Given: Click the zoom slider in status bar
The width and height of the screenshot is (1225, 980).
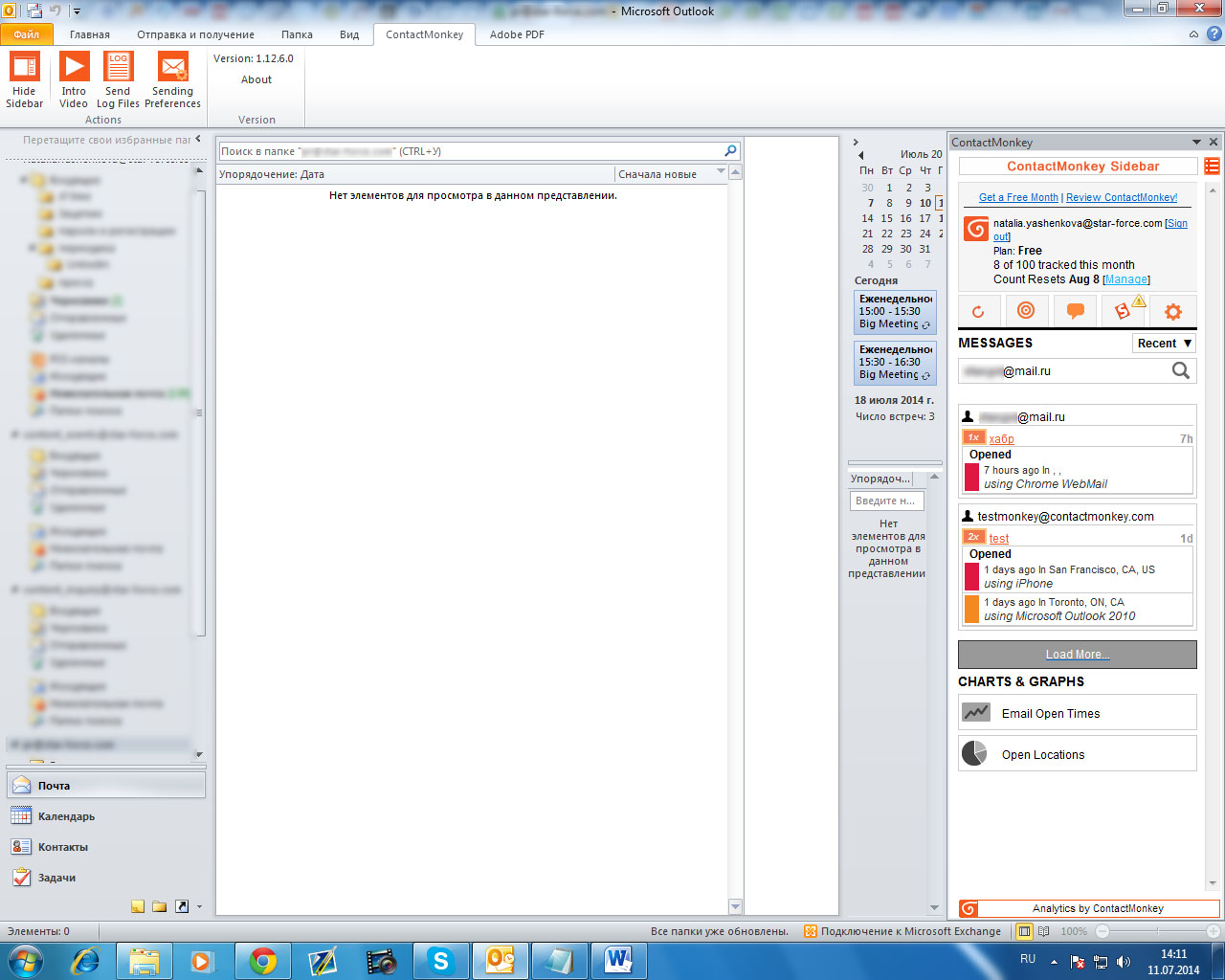Looking at the screenshot, I should point(1157,931).
